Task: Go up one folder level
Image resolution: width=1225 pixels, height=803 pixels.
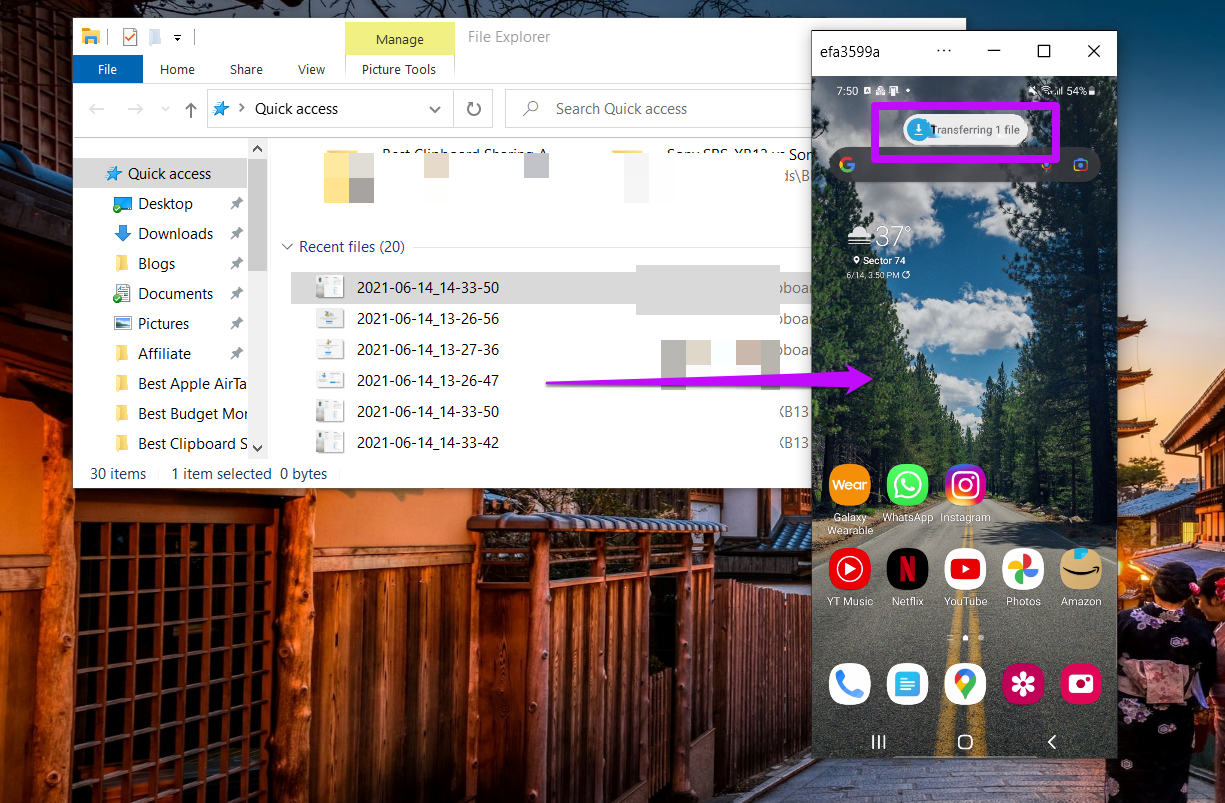Action: tap(190, 109)
